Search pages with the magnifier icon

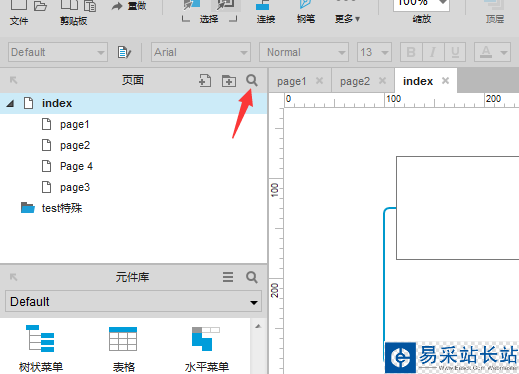tap(252, 80)
